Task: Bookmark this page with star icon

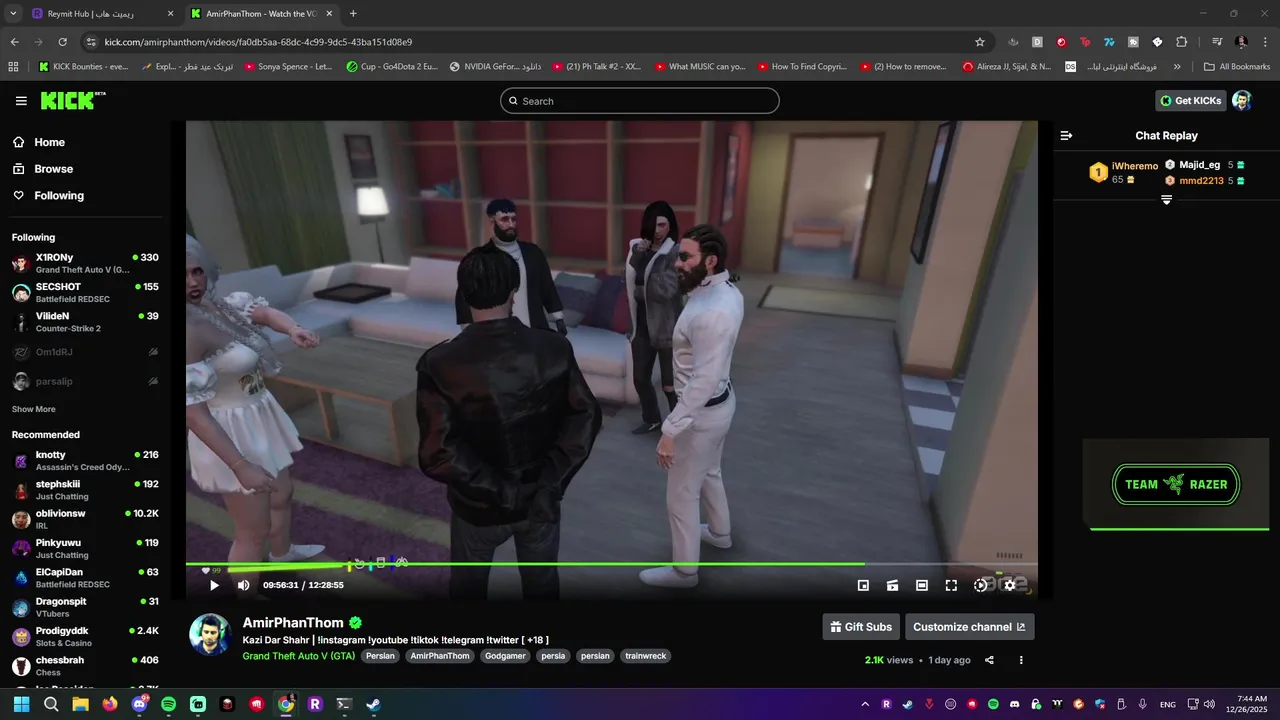Action: point(980,42)
